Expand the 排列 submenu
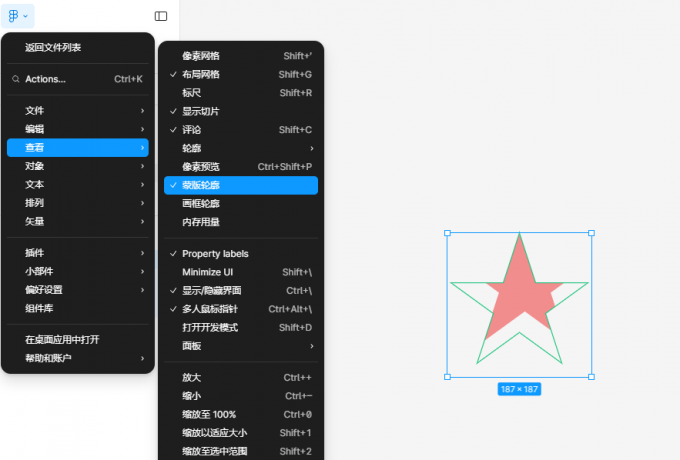The height and width of the screenshot is (460, 680). 78,203
